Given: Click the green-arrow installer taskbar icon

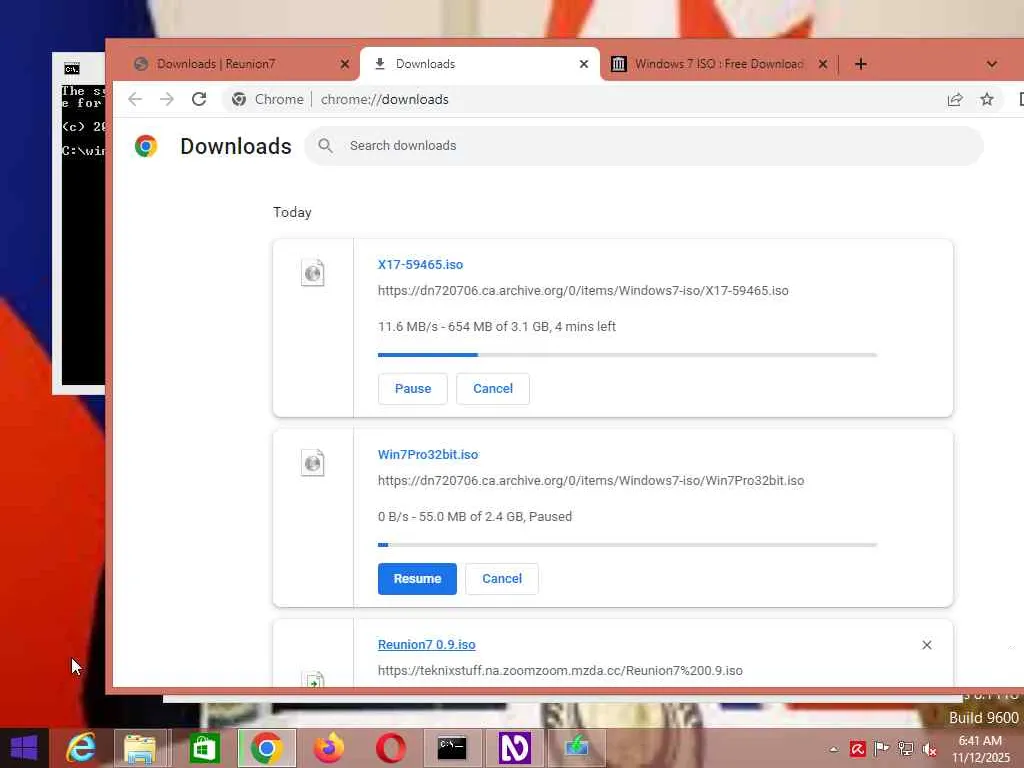Looking at the screenshot, I should pos(577,748).
